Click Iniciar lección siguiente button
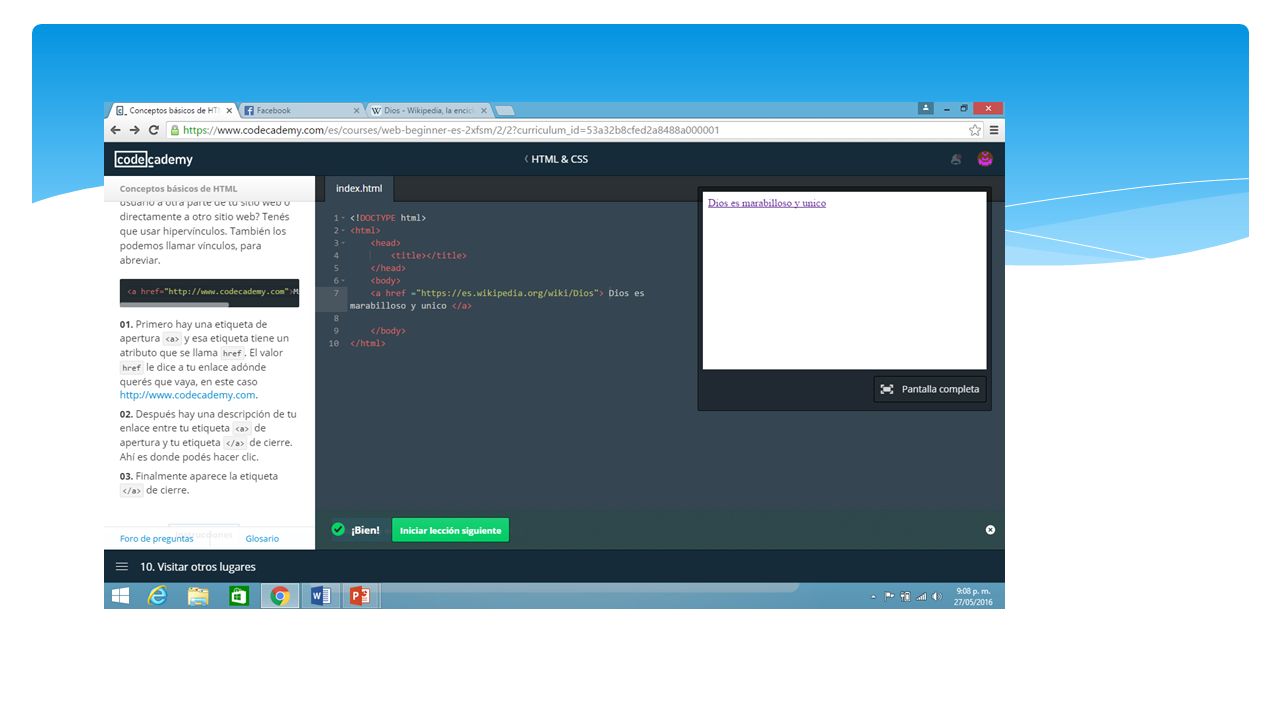 (450, 530)
